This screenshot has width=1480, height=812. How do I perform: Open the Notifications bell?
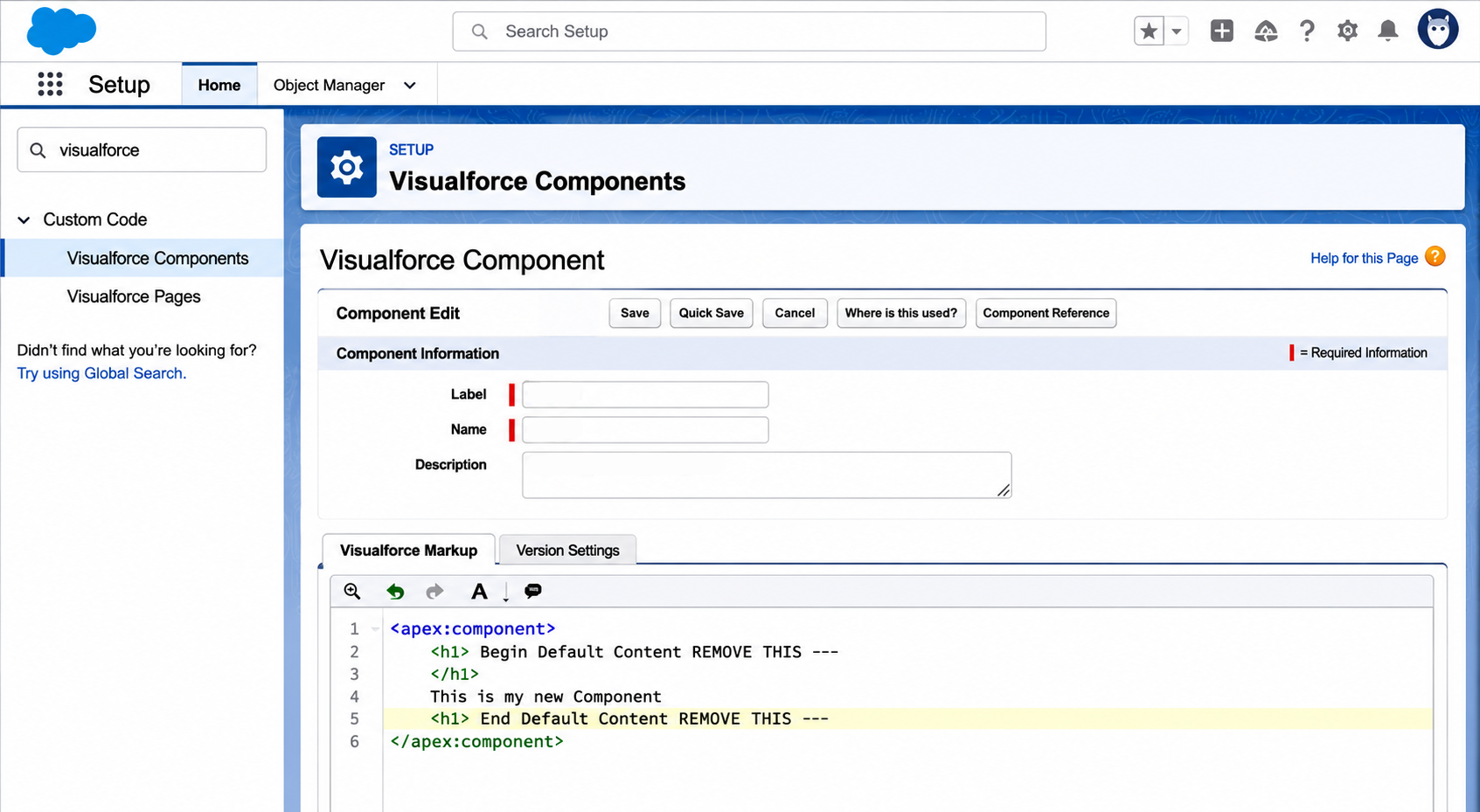click(1387, 31)
